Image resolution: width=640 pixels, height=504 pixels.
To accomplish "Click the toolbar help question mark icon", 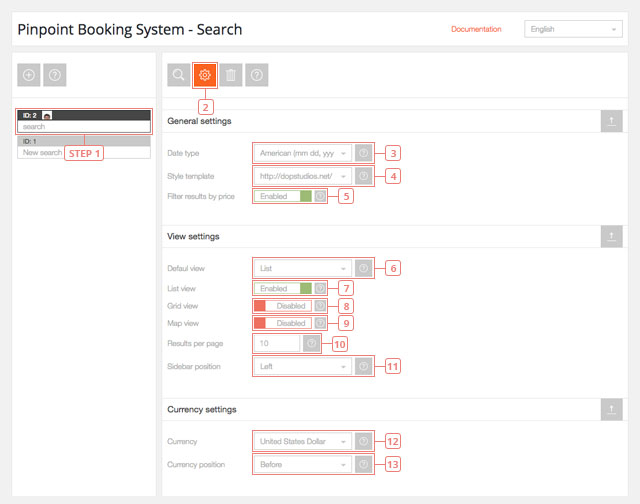I will pos(257,75).
